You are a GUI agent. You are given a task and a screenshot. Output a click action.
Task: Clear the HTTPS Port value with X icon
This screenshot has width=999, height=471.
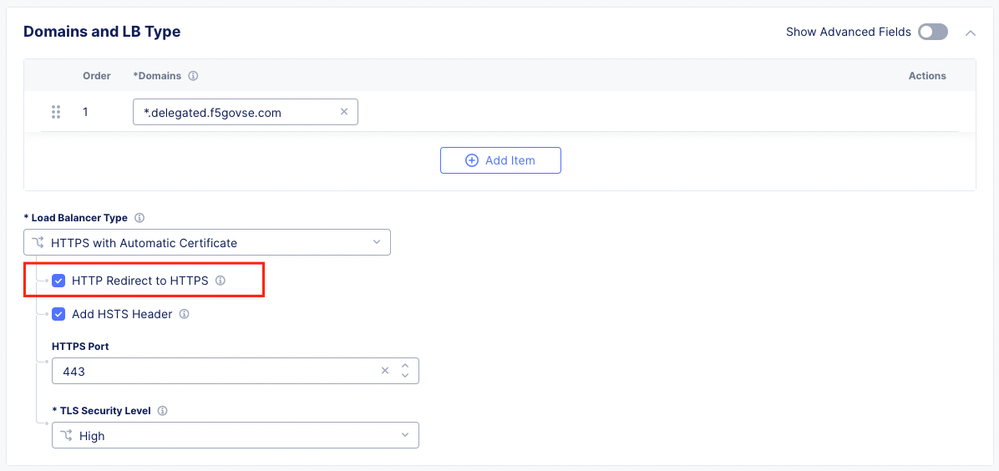pyautogui.click(x=385, y=371)
